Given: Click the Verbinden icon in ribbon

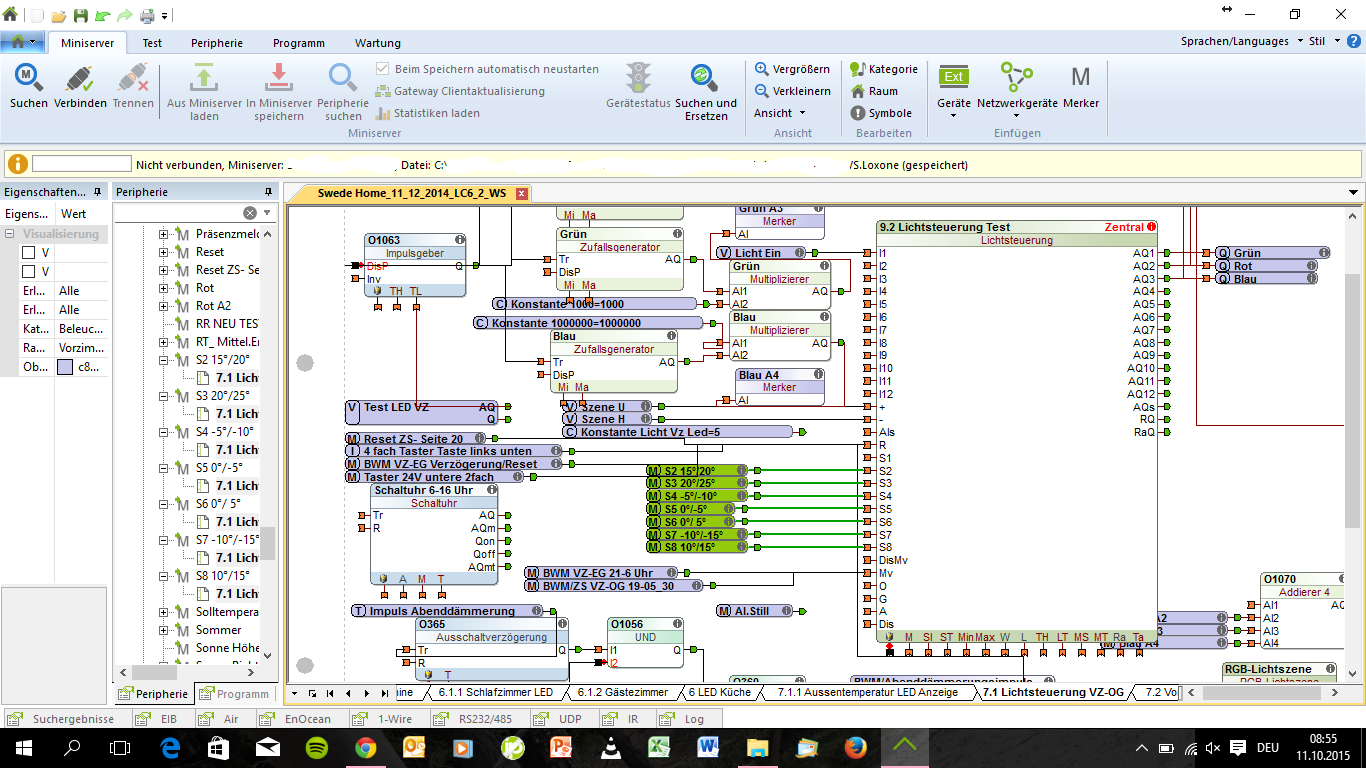Looking at the screenshot, I should 80,78.
